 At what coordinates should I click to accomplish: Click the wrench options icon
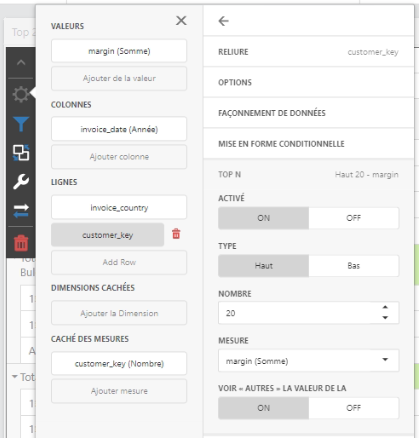21,182
